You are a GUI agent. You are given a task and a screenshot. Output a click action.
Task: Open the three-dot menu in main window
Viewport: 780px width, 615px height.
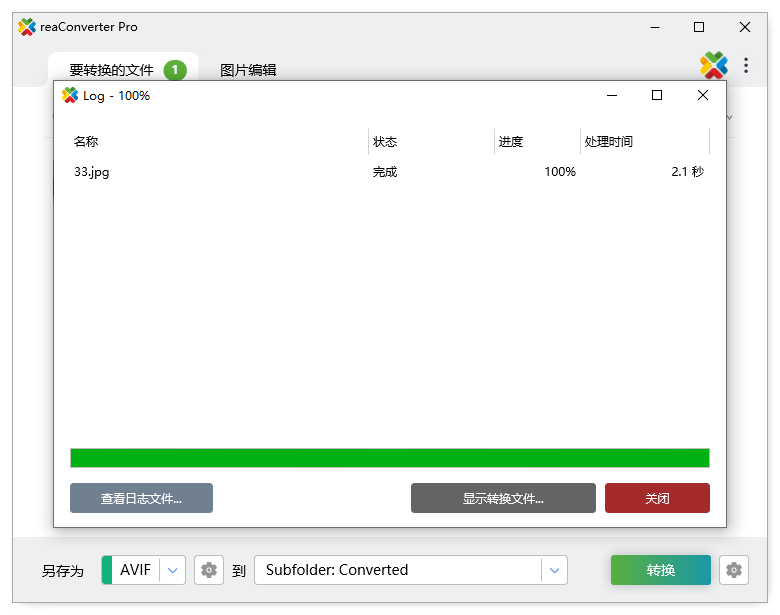[x=746, y=65]
